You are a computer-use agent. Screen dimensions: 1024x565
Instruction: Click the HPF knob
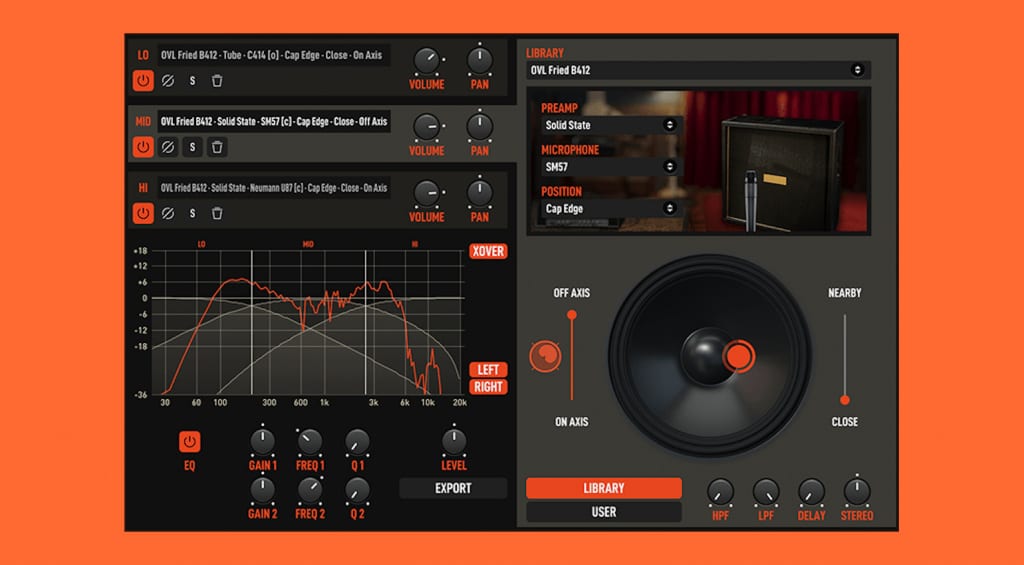(x=720, y=492)
